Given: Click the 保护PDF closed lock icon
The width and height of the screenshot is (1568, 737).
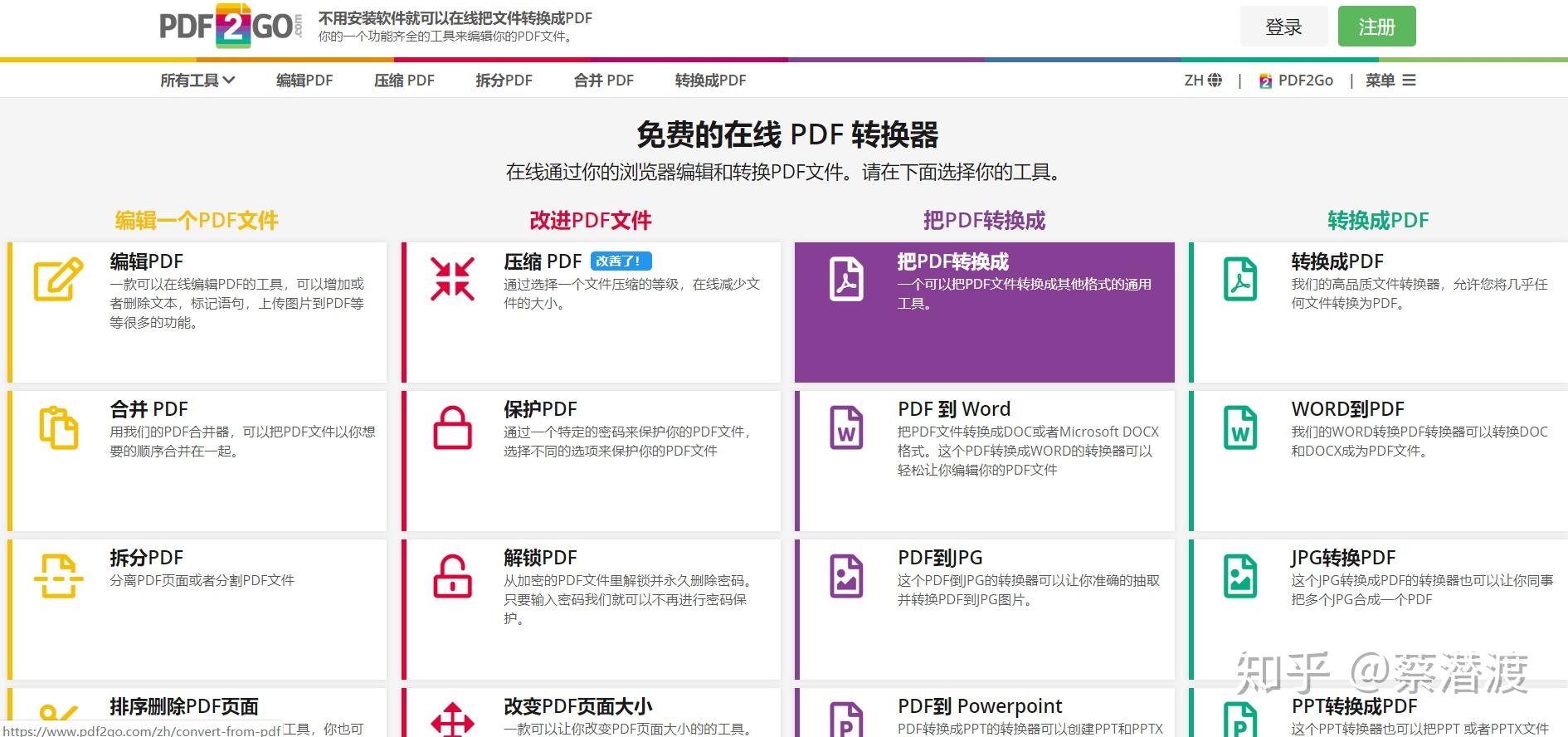Looking at the screenshot, I should (452, 427).
